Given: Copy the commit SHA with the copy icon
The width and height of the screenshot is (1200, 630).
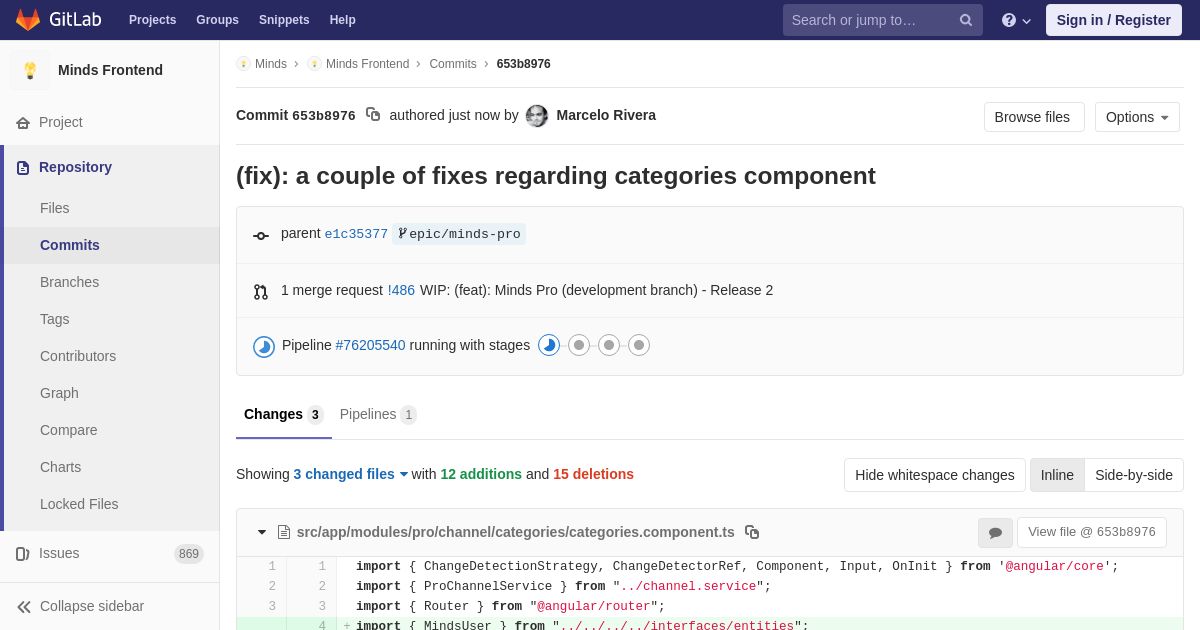Looking at the screenshot, I should [x=373, y=115].
